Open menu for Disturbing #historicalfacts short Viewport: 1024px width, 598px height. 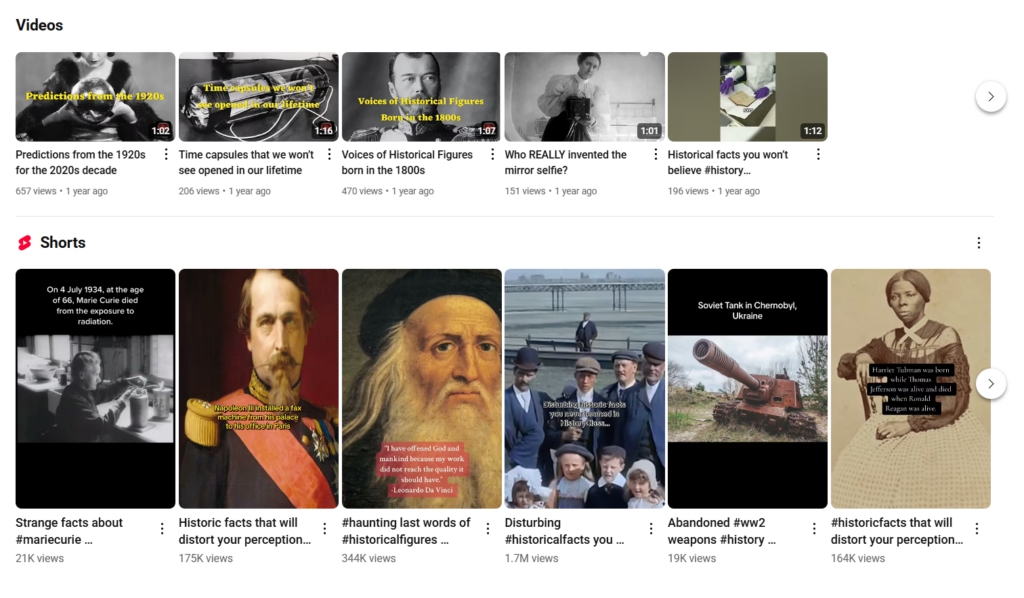point(650,529)
